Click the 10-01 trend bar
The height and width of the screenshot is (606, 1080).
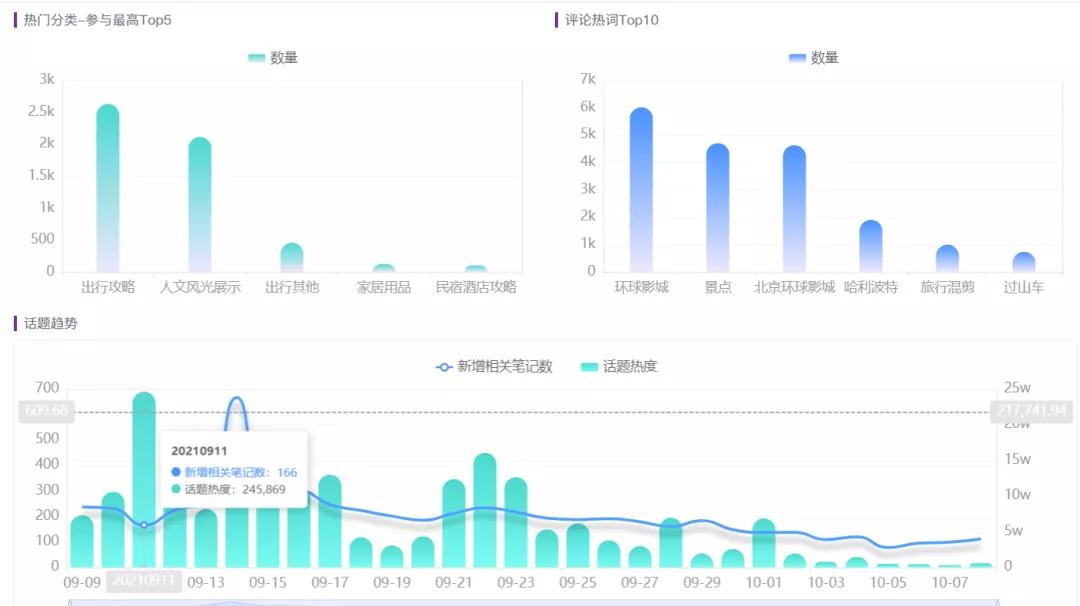click(764, 543)
